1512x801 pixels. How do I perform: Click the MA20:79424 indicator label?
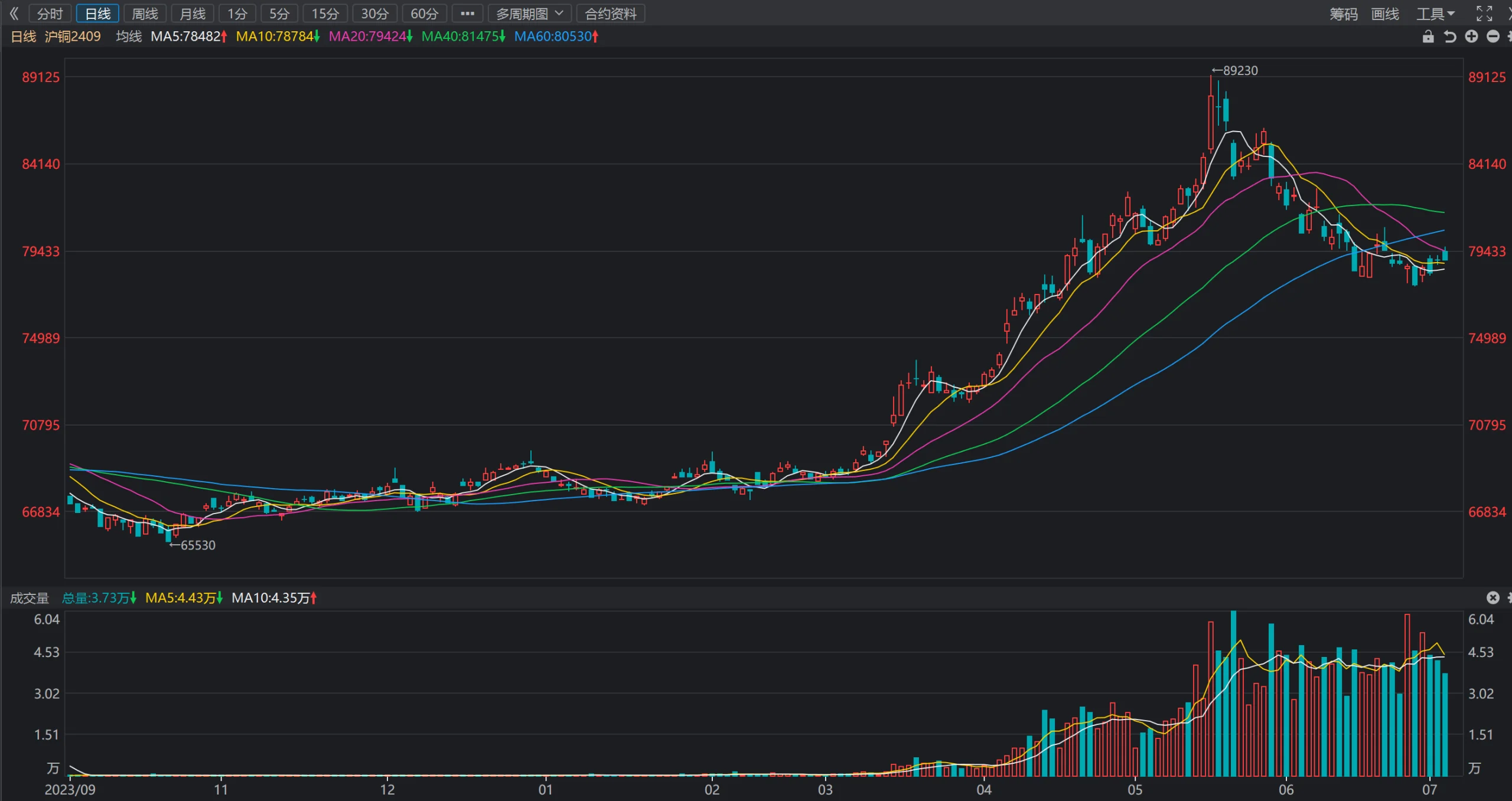pos(370,37)
